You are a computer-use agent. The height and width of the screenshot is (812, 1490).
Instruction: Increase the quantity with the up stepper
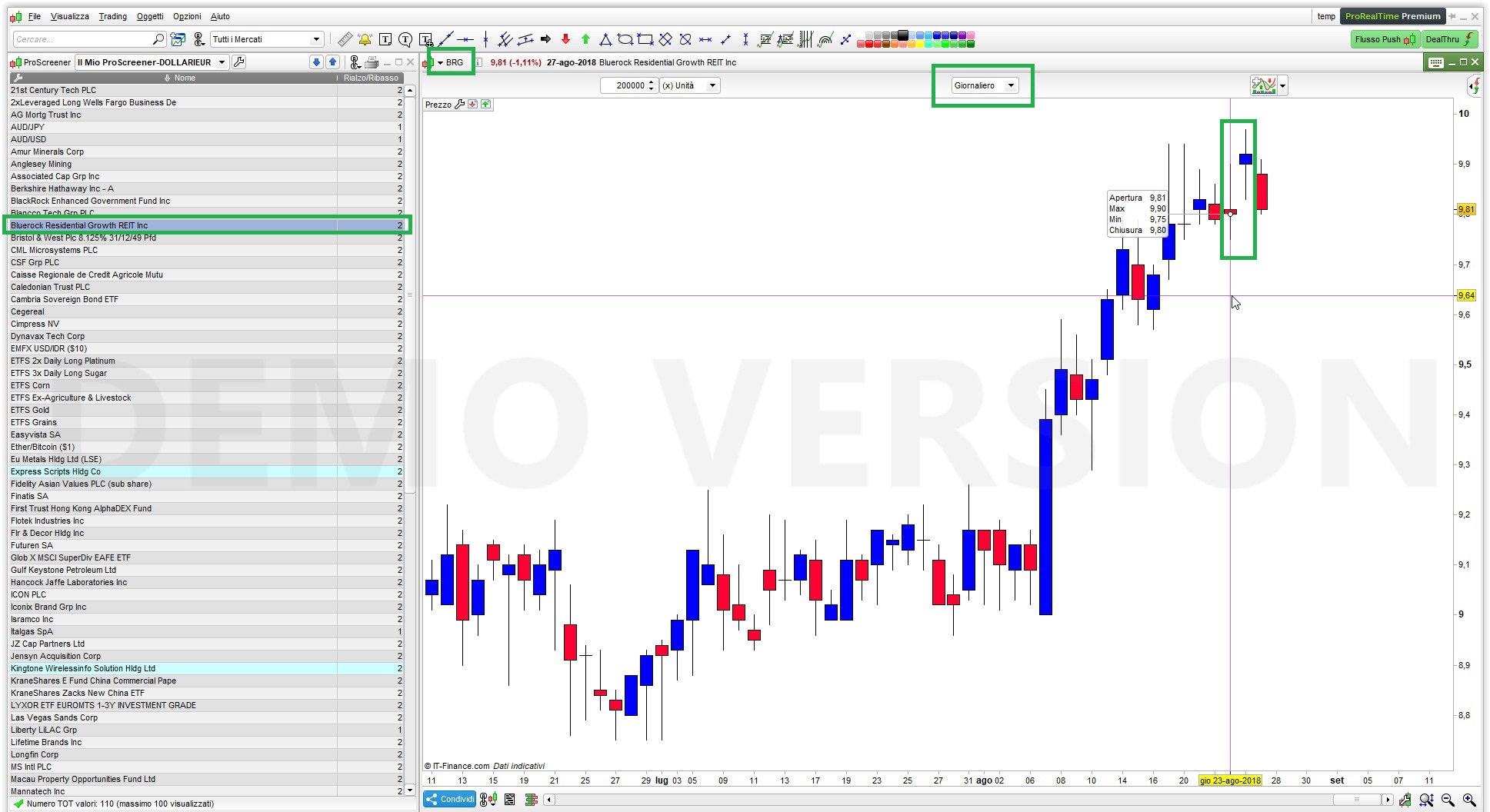tap(652, 82)
